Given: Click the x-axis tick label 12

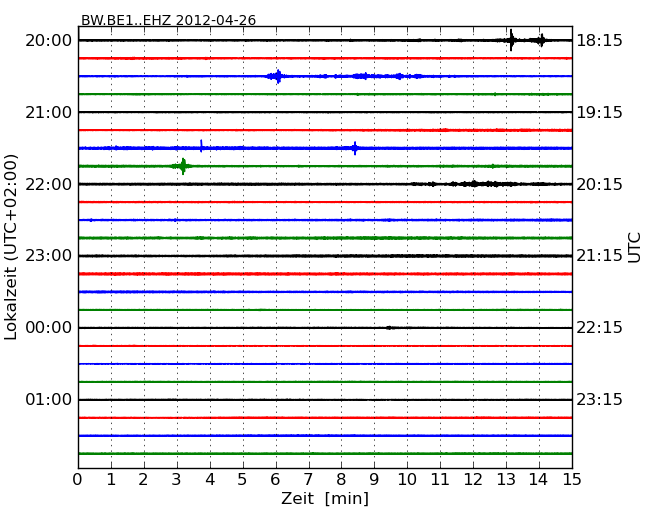Looking at the screenshot, I should [473, 479].
